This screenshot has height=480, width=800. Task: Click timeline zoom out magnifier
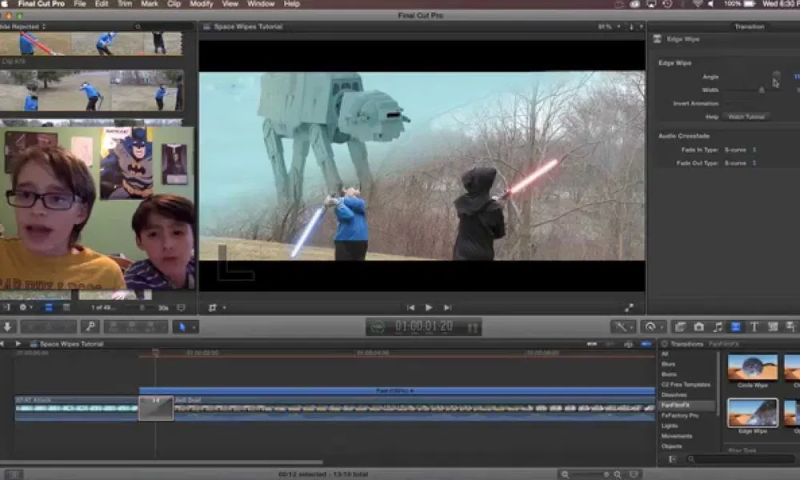click(565, 474)
